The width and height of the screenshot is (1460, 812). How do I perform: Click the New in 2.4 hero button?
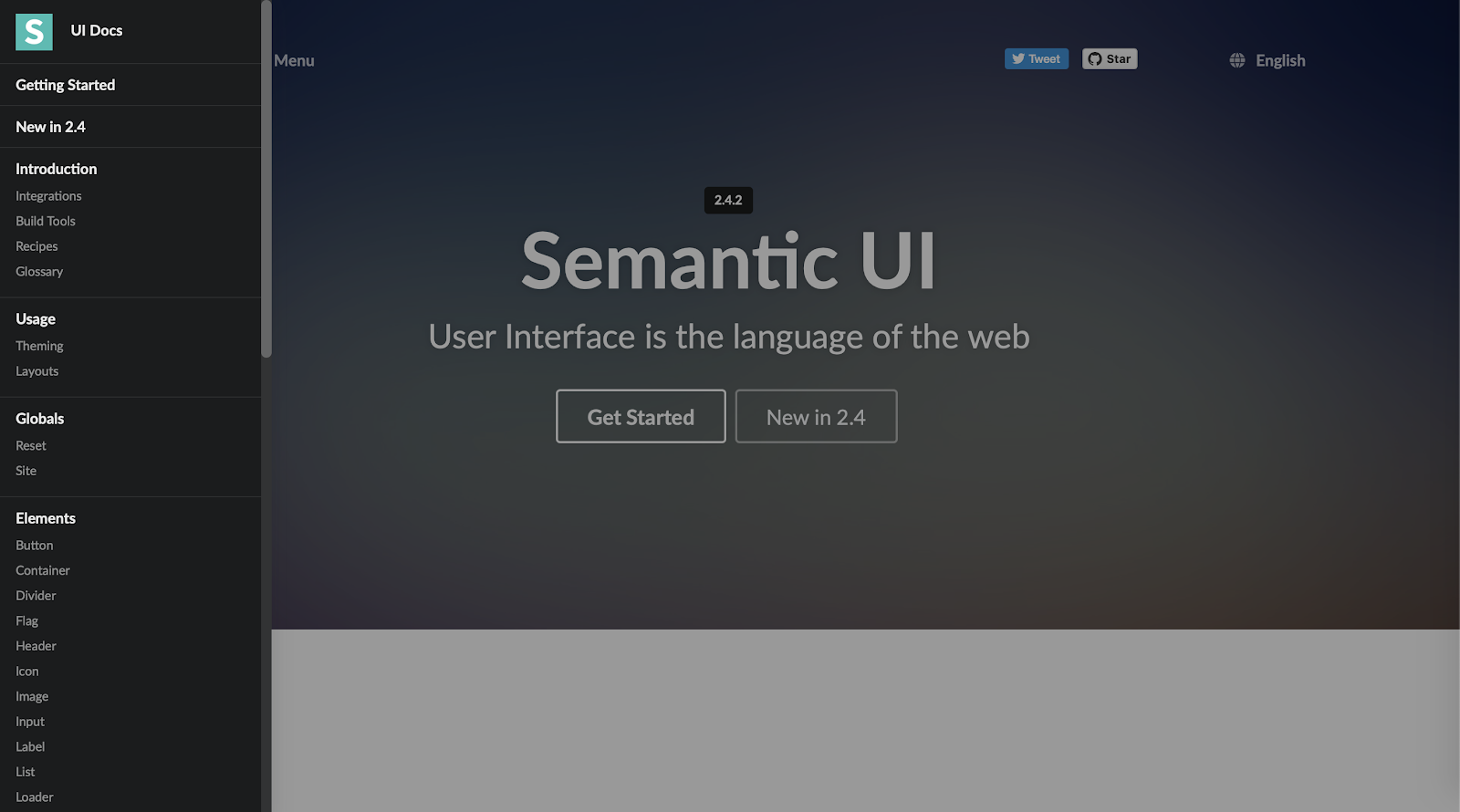[x=816, y=416]
